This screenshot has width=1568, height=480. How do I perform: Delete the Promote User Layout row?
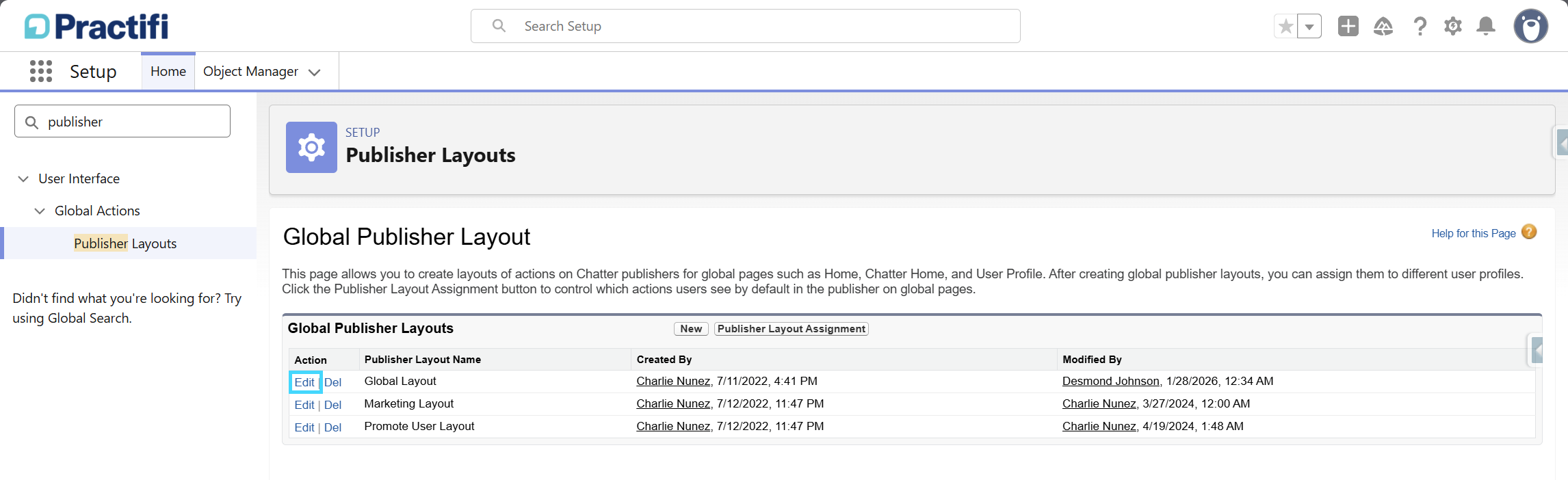click(x=332, y=427)
